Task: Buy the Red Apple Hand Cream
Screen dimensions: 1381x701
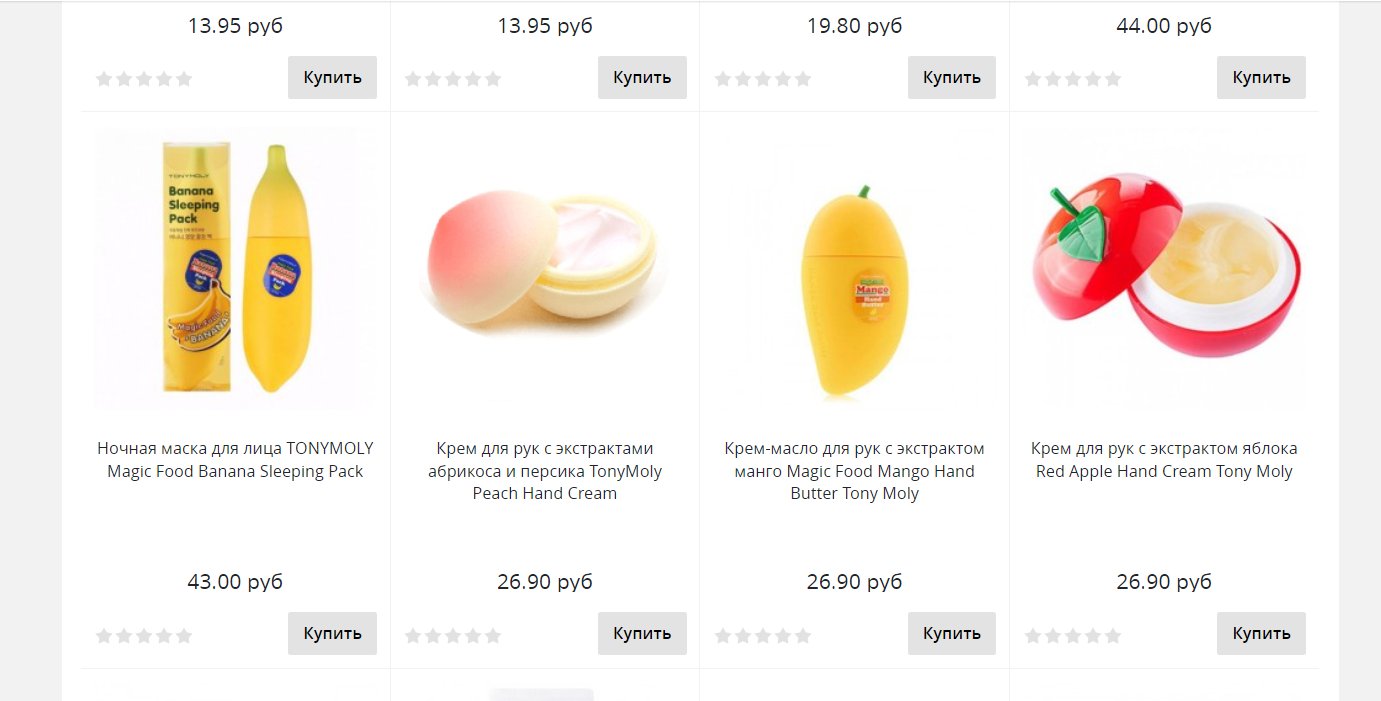Action: 1261,633
